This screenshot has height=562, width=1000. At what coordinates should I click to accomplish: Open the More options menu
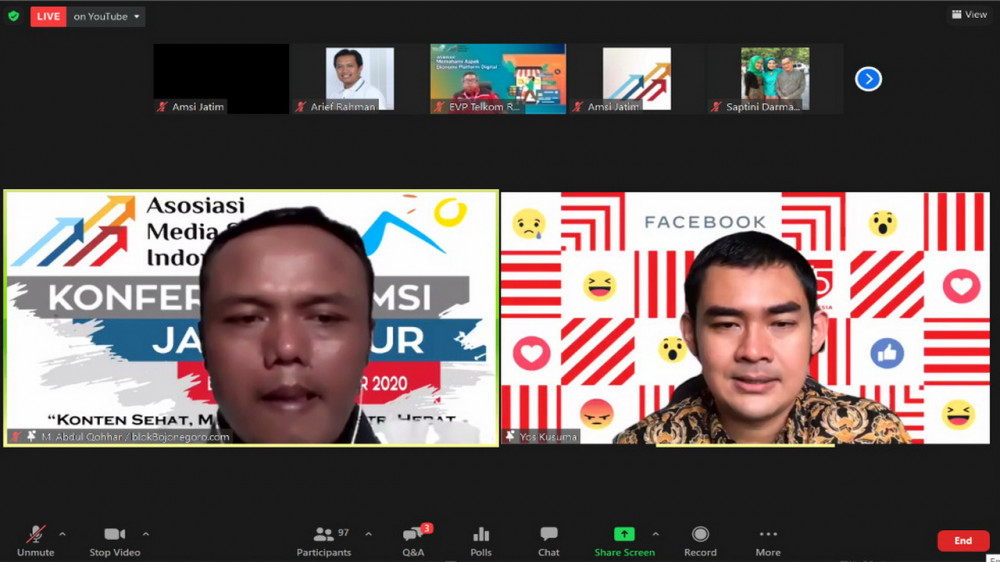pos(768,541)
